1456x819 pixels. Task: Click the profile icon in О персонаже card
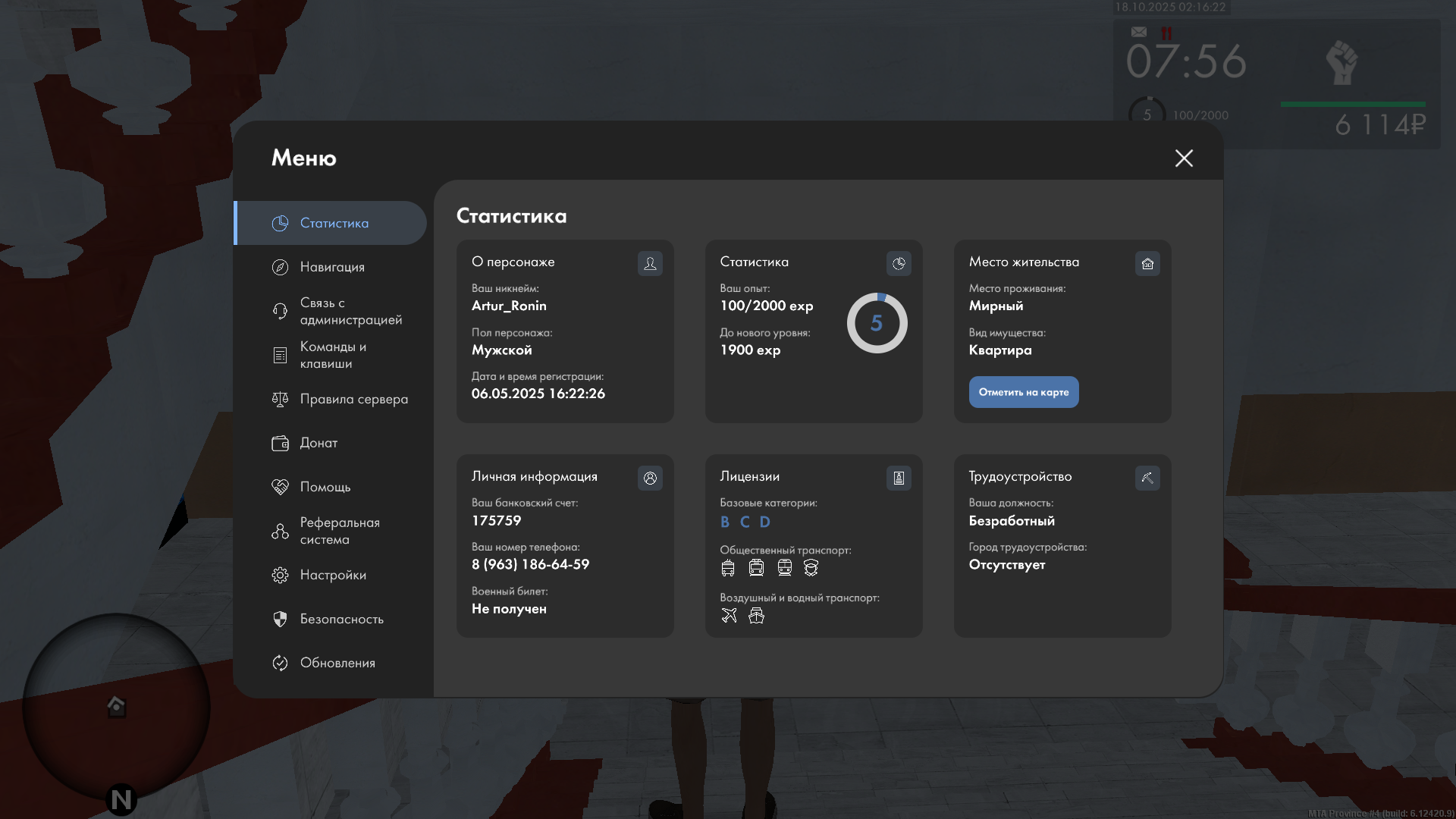(x=650, y=263)
